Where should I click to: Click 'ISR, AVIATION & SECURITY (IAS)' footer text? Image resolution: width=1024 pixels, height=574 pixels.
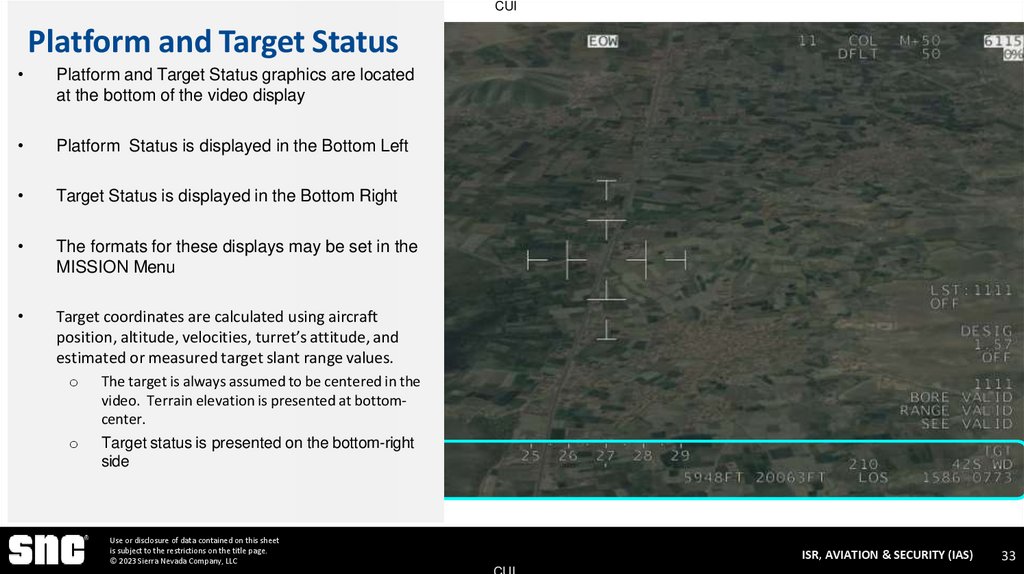[x=887, y=554]
